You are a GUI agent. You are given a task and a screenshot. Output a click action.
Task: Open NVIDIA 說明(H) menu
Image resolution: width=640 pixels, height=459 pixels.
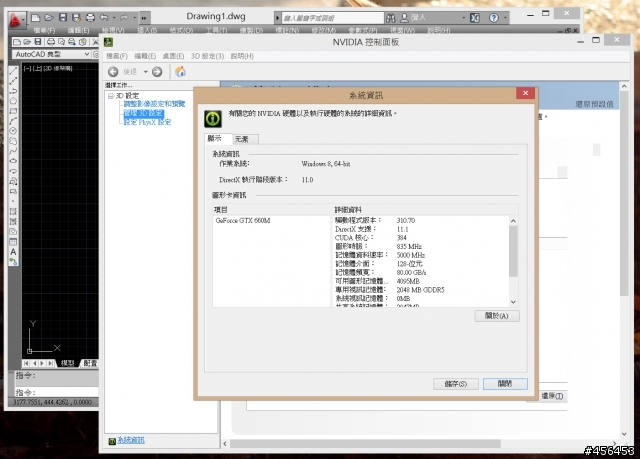point(242,56)
